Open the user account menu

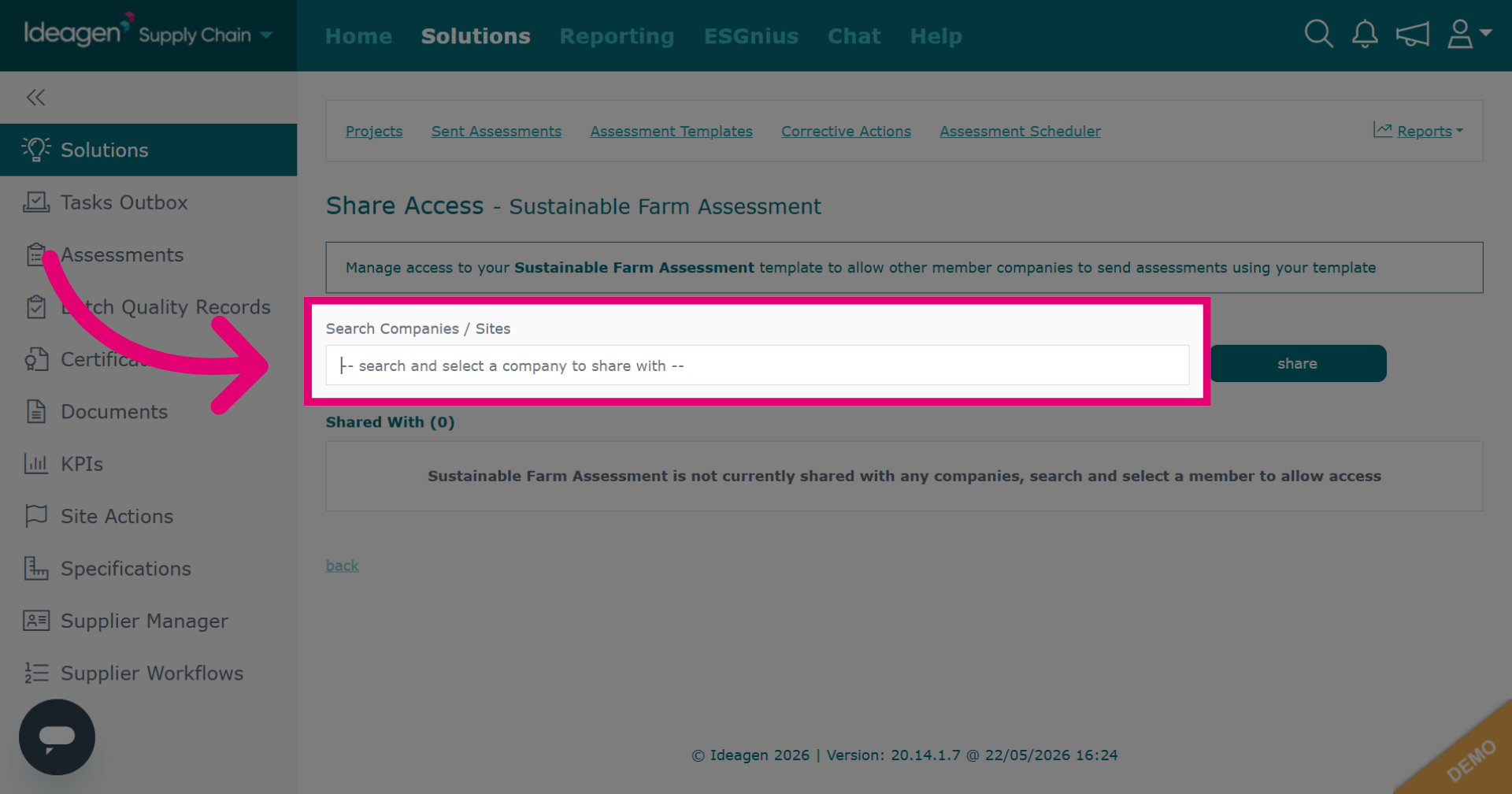1469,35
